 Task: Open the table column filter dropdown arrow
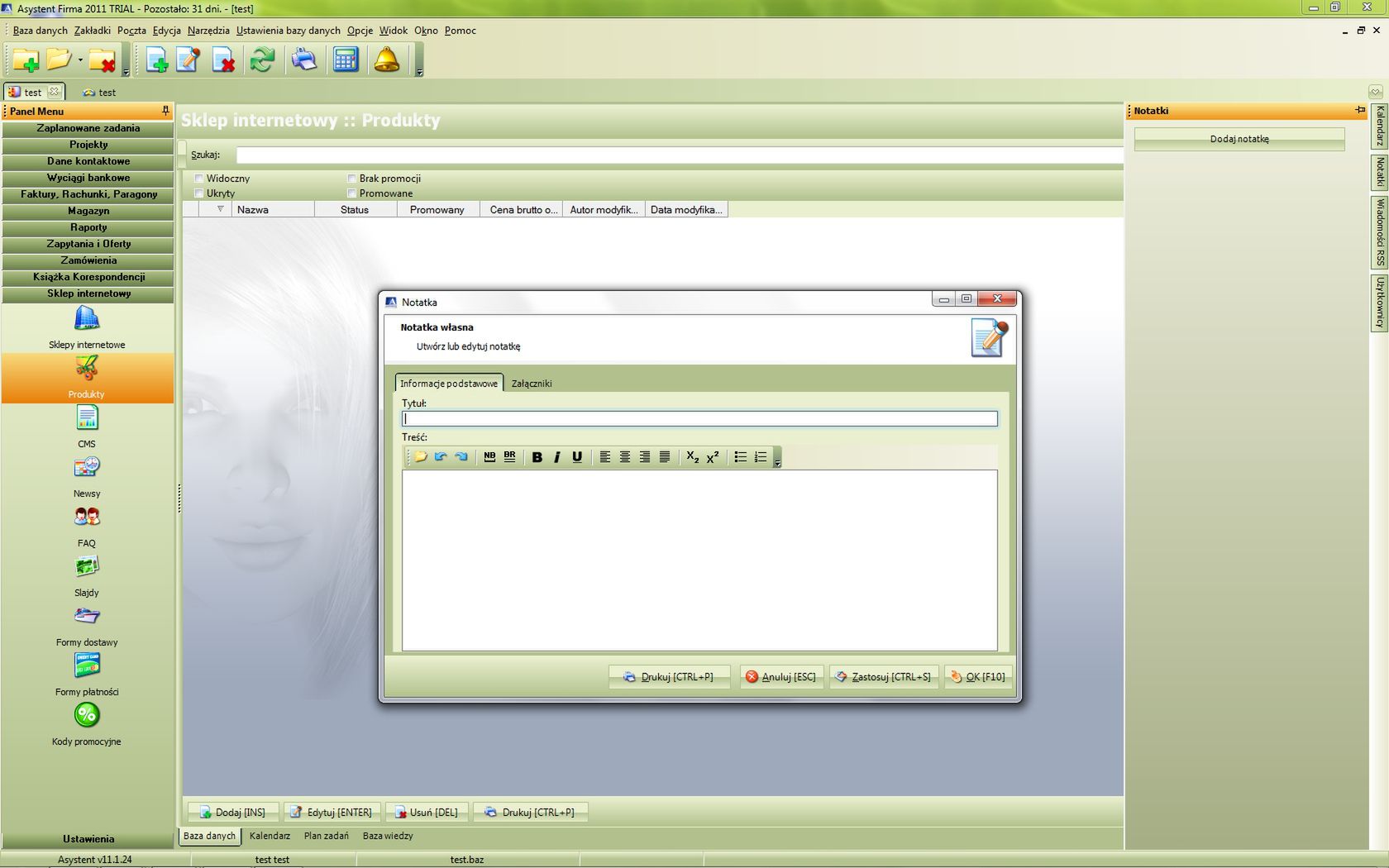coord(221,209)
